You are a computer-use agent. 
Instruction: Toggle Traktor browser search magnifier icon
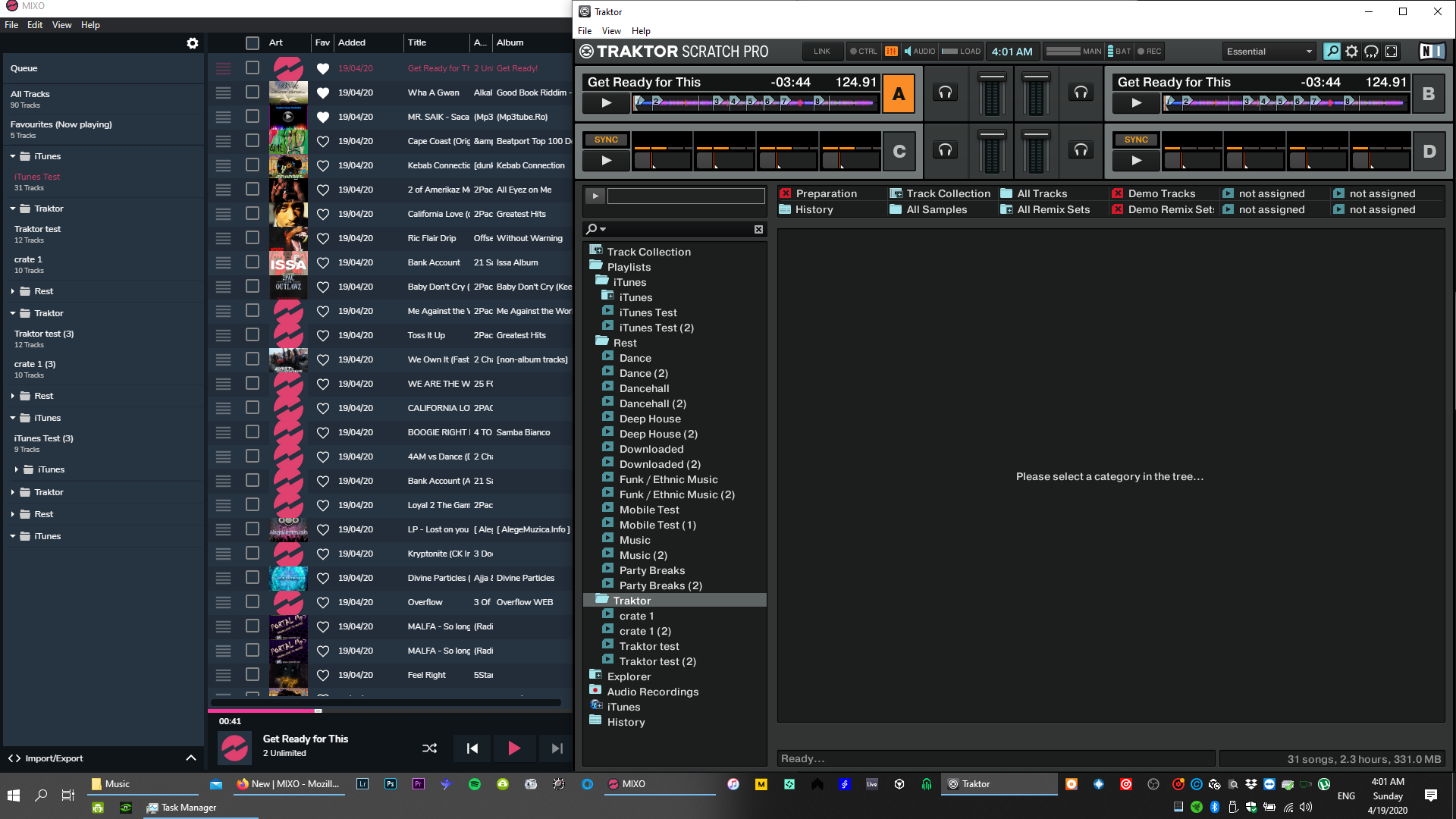[1332, 52]
